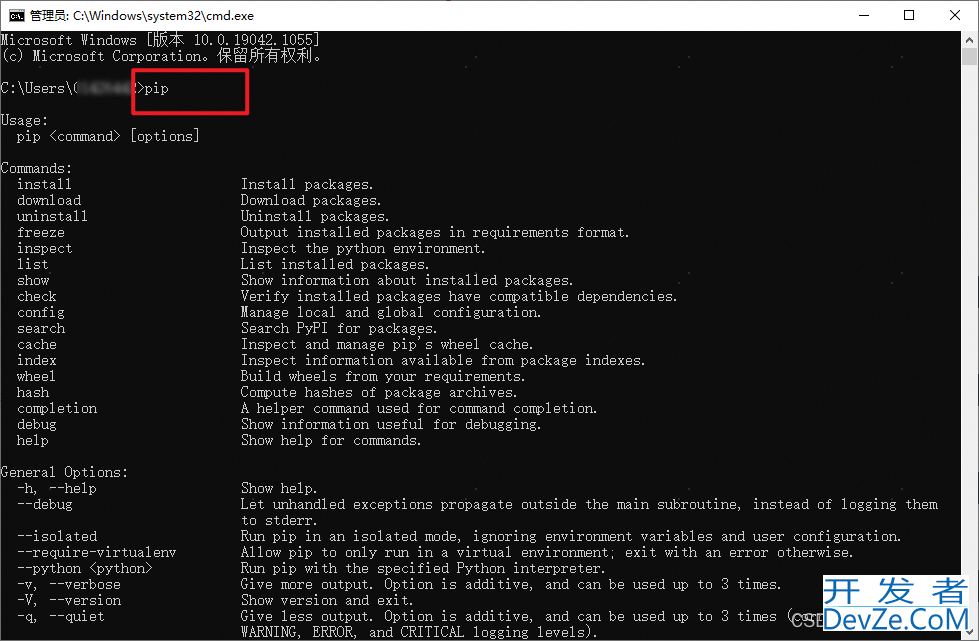Viewport: 979px width, 641px height.
Task: Click the '-V, --version' option
Action: [x=69, y=601]
